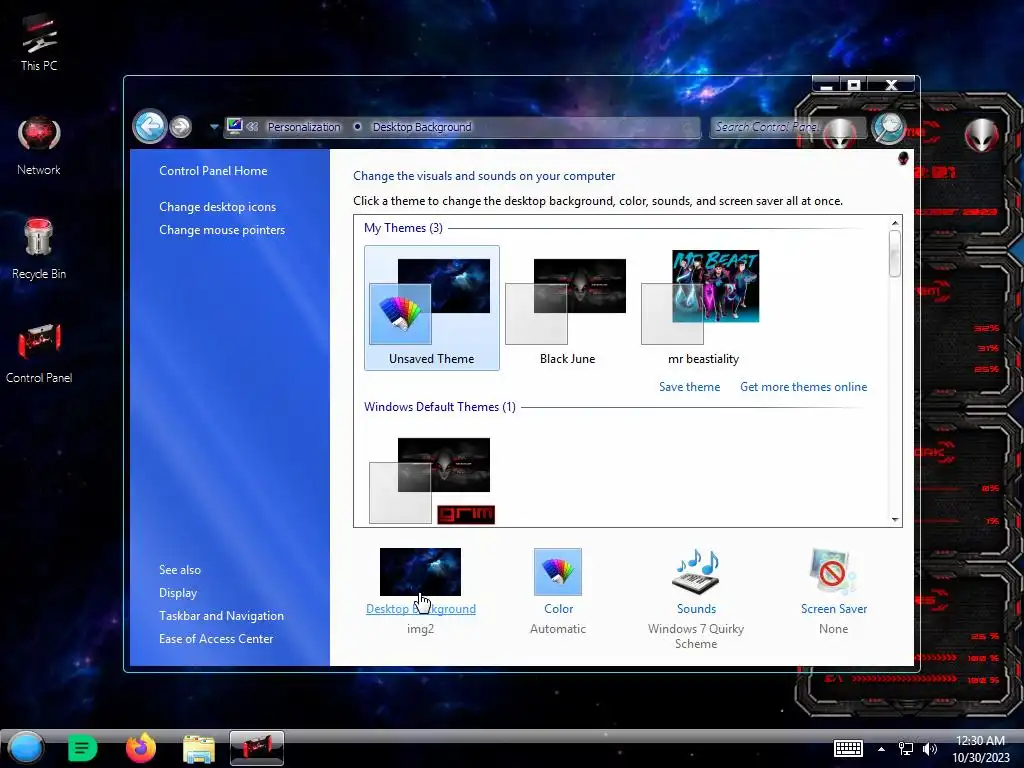Click the Start orb on taskbar
This screenshot has height=768, width=1024.
pyautogui.click(x=25, y=748)
